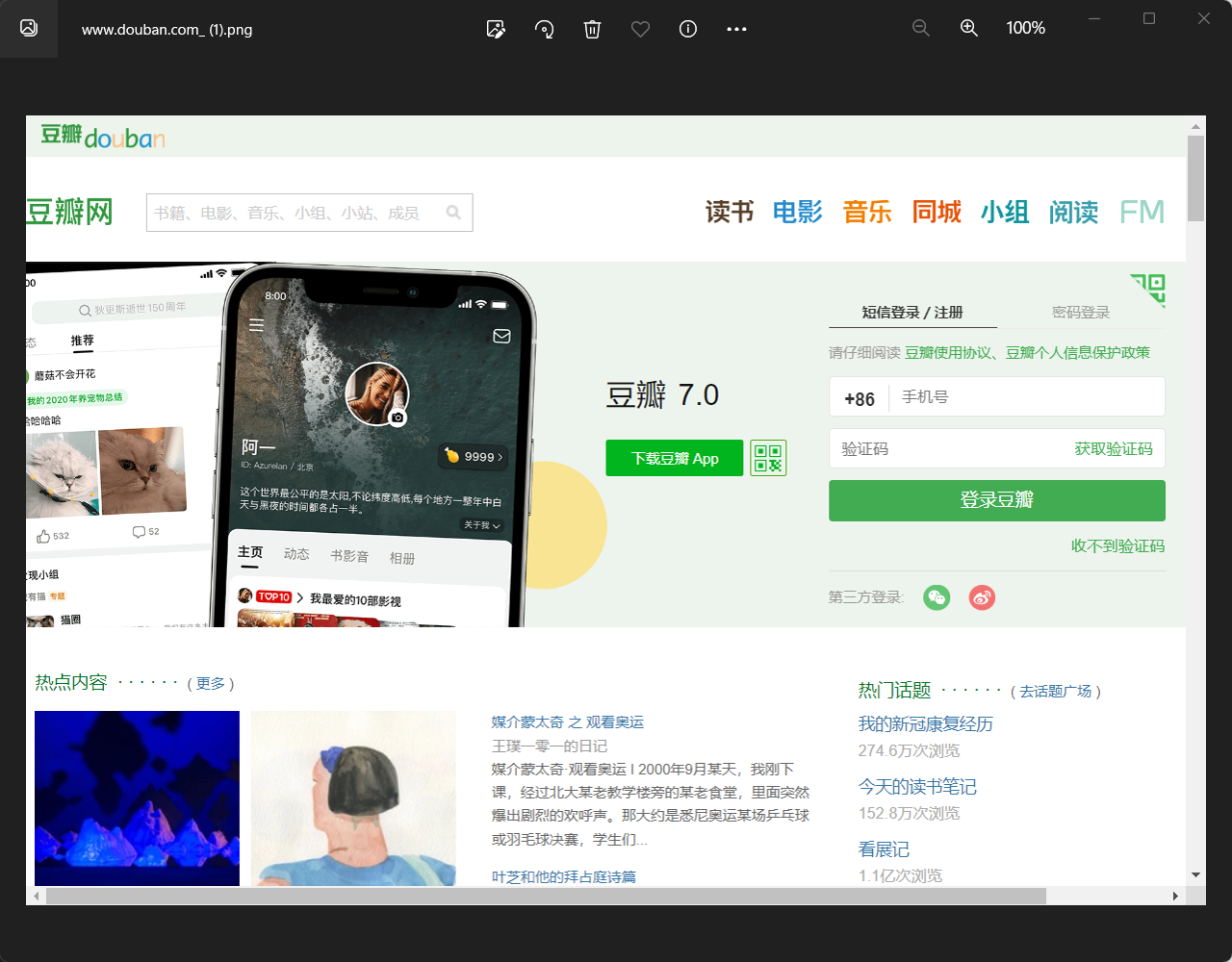The width and height of the screenshot is (1232, 962).
Task: Click the scroll-down arrow of the vertical scrollbar
Action: click(x=1196, y=875)
